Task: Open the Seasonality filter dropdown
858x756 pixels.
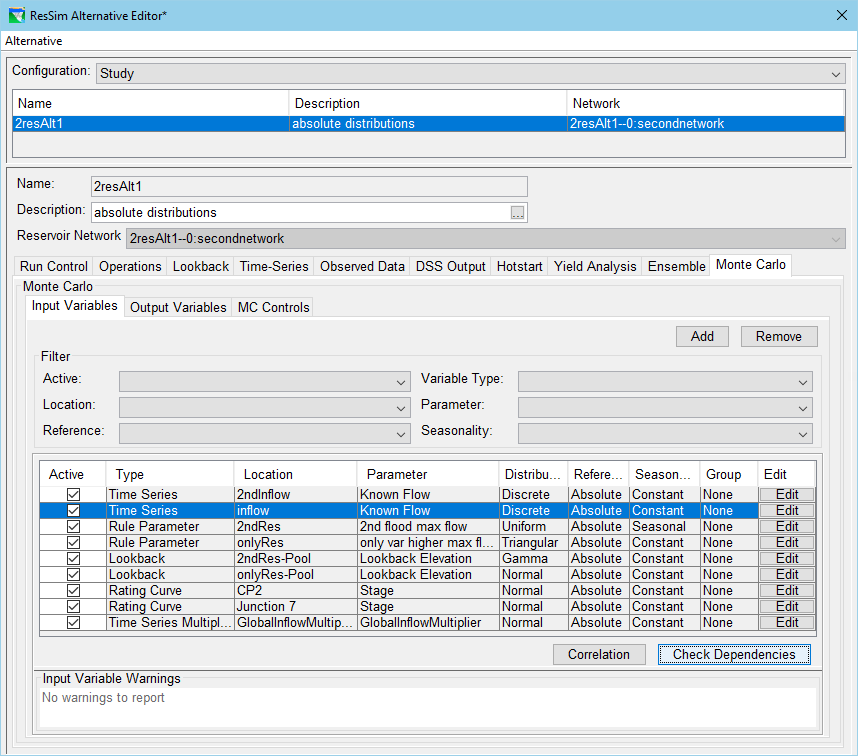Action: pyautogui.click(x=665, y=433)
